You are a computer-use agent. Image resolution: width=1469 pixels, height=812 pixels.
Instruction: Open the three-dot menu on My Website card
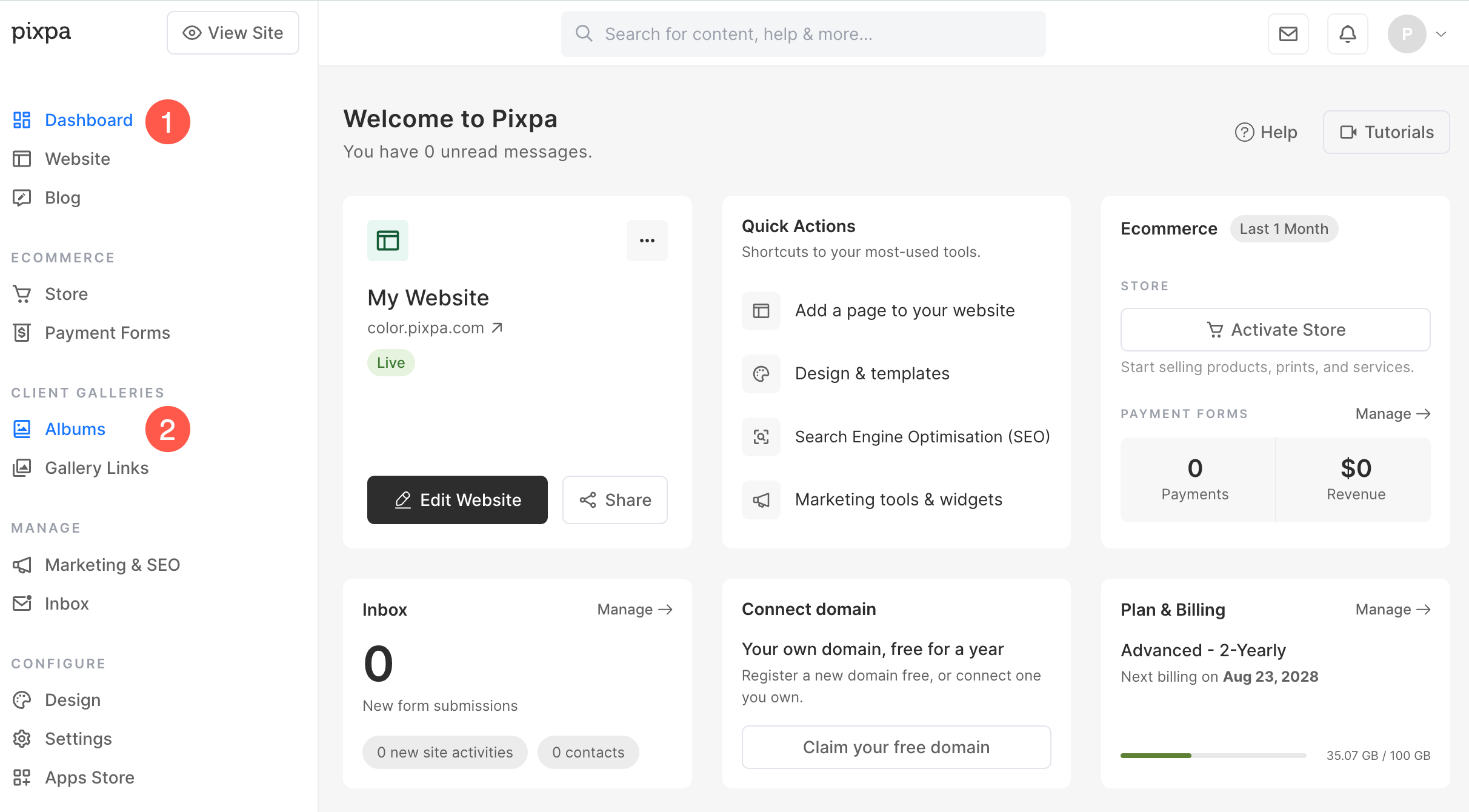[647, 241]
